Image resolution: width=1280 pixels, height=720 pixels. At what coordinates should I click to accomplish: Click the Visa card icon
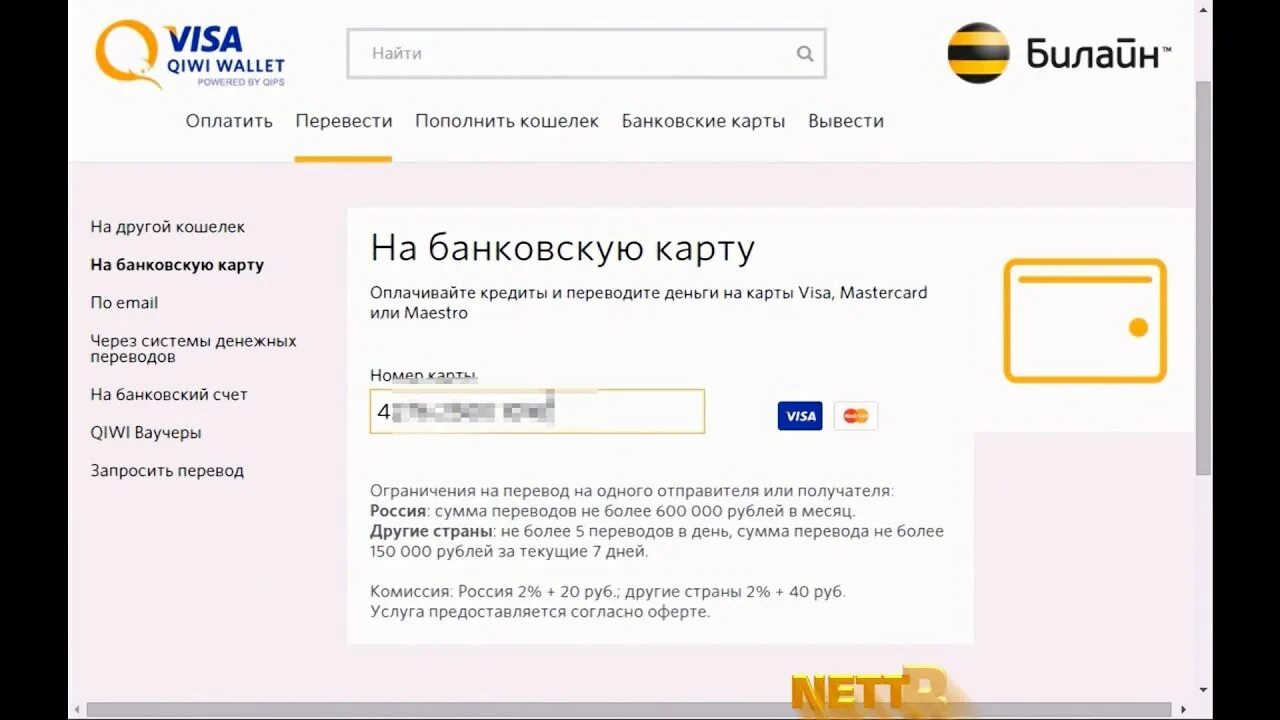(x=800, y=416)
